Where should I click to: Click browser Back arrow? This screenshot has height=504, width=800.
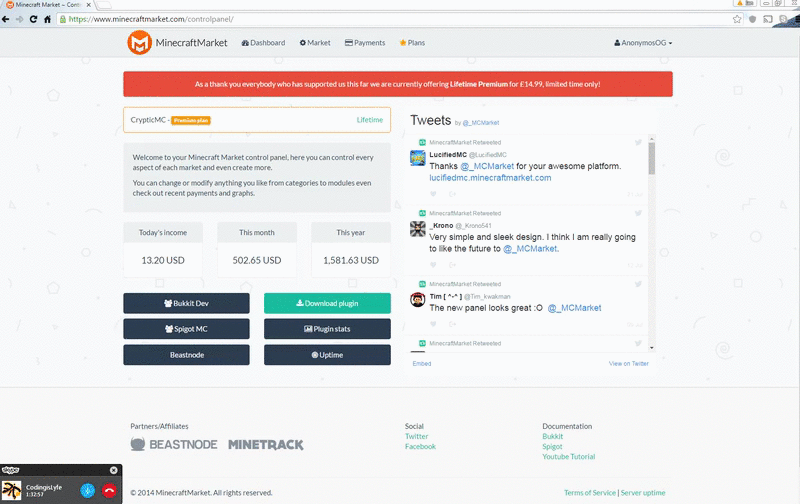click(6, 19)
